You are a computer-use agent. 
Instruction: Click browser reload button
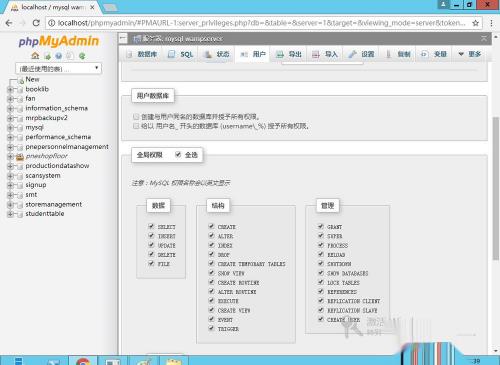36,23
